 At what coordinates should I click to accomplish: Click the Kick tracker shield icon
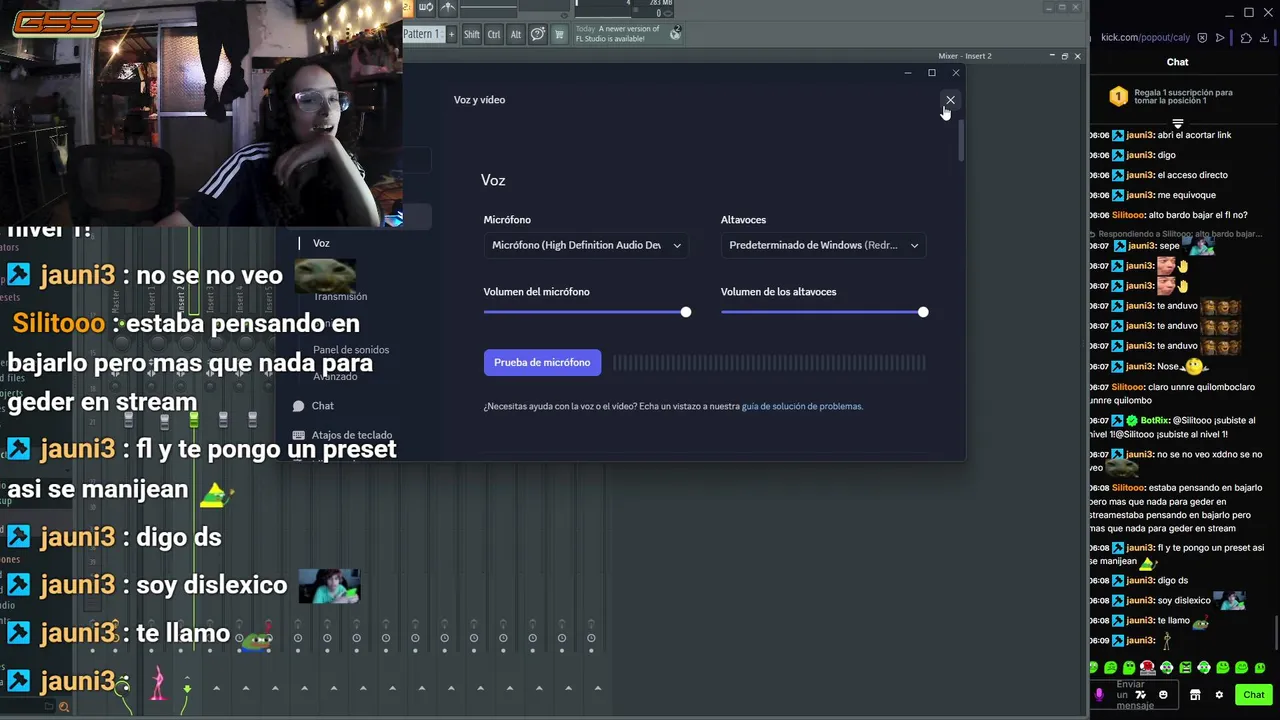[1203, 38]
